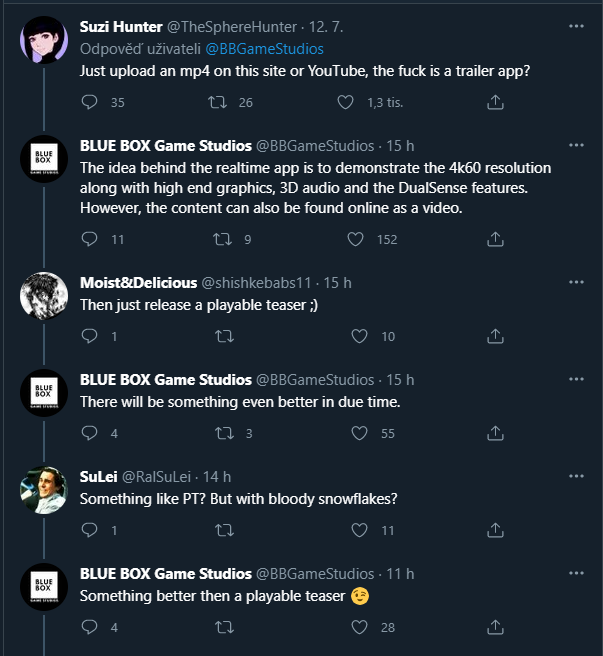Share SuLei's tweet
The image size is (603, 656).
tap(495, 530)
